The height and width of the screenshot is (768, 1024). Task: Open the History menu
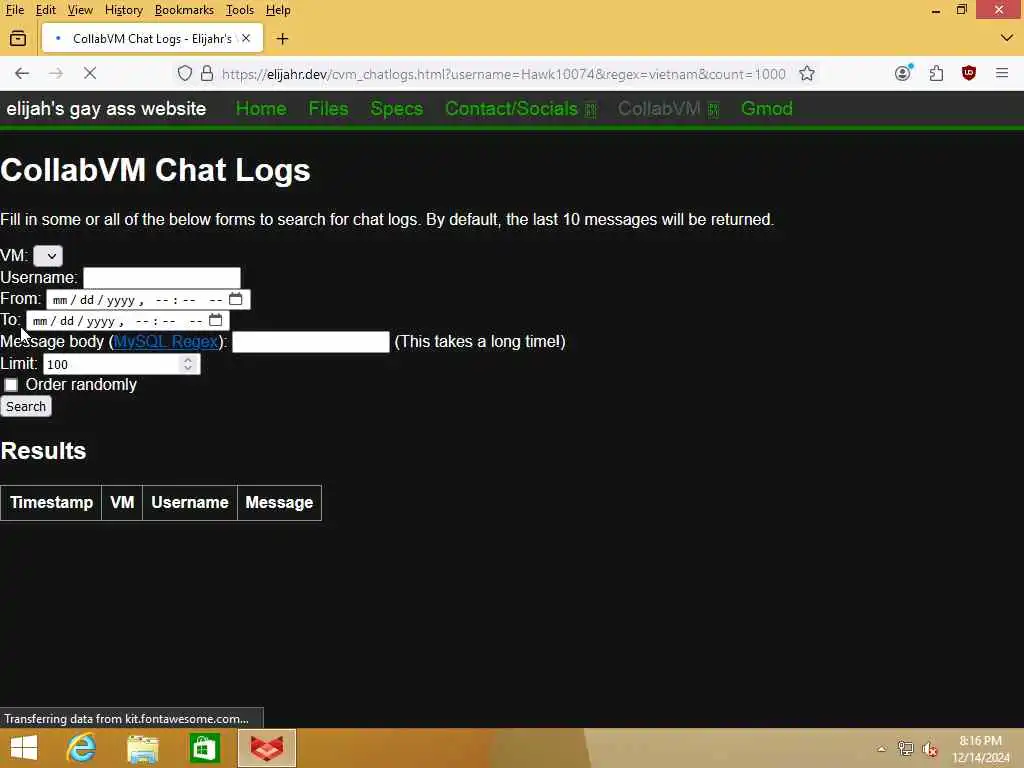click(x=123, y=10)
